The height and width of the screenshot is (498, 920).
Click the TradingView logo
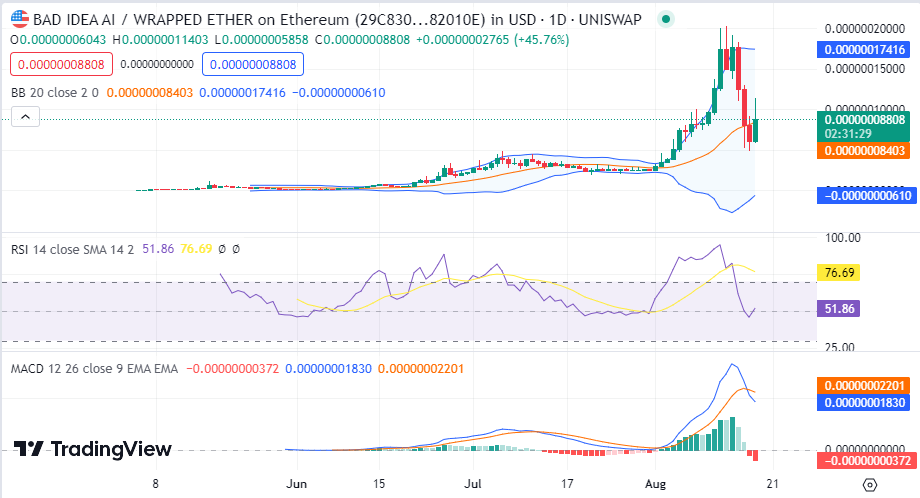(x=93, y=449)
